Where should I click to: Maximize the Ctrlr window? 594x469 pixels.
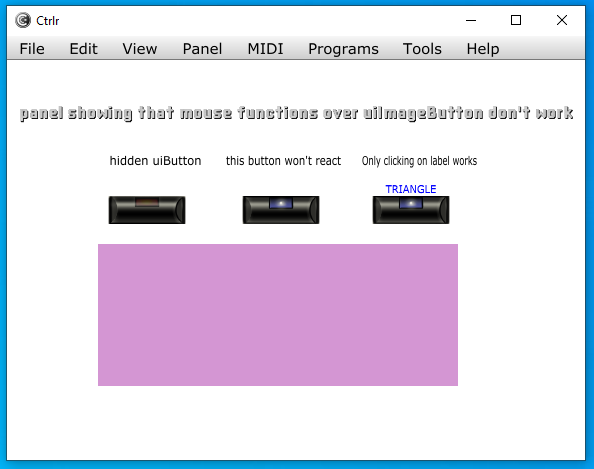click(516, 20)
